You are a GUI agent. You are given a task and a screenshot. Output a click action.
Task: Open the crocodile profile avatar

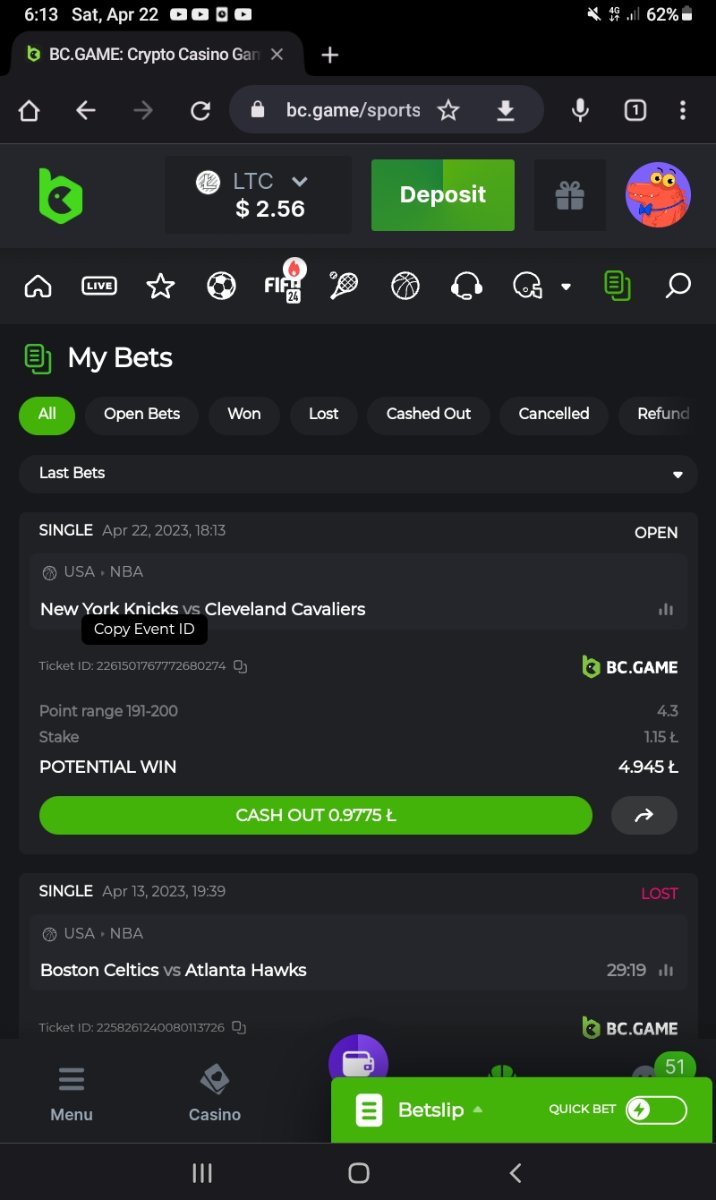658,195
